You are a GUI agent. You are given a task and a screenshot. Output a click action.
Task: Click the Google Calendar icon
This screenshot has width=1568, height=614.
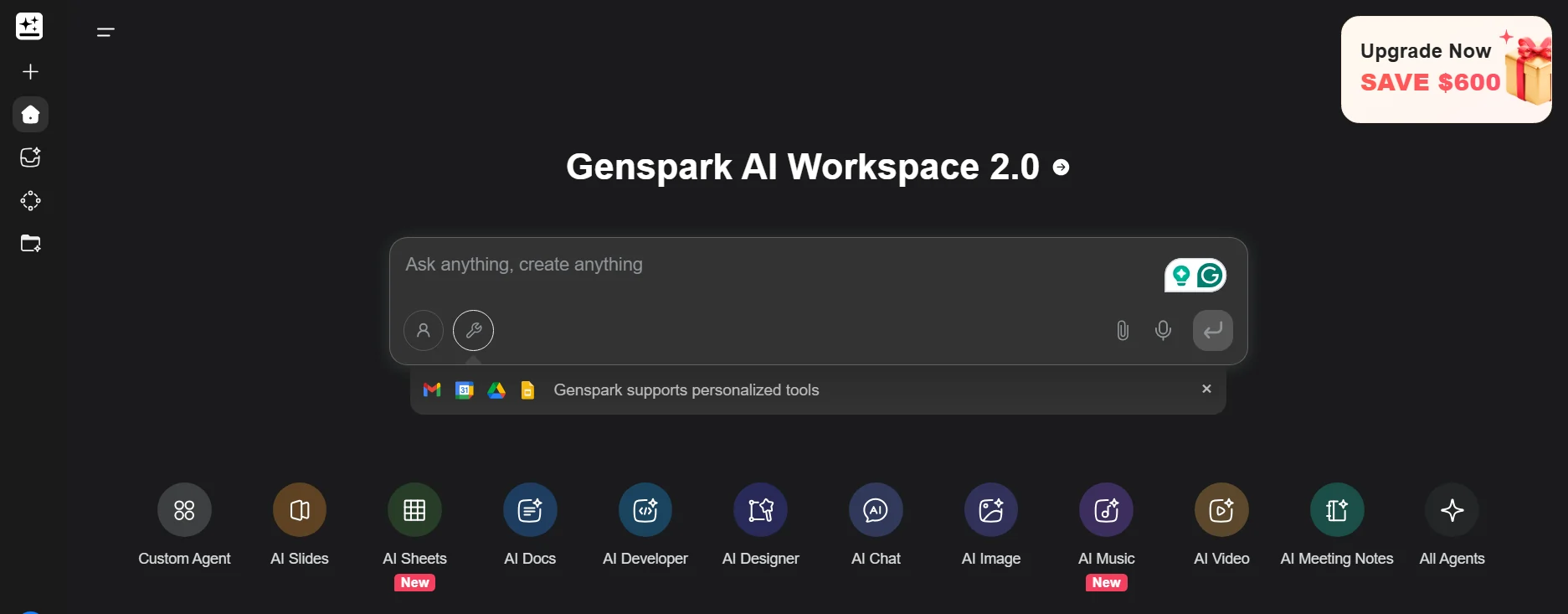point(465,390)
